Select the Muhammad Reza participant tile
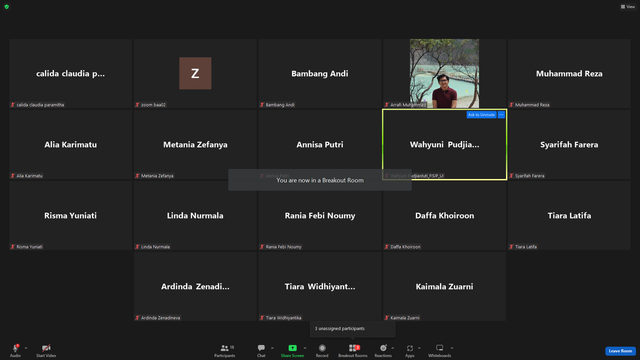 (x=569, y=73)
